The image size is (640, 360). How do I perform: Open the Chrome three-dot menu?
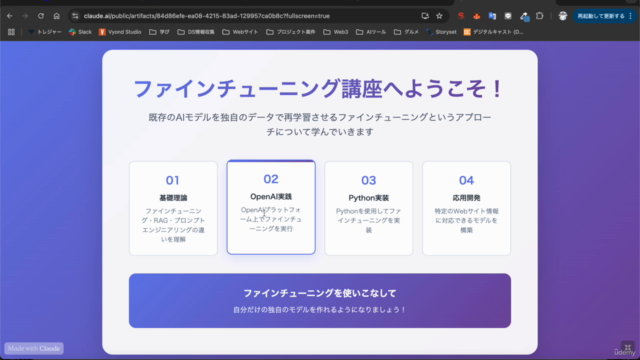pyautogui.click(x=631, y=16)
